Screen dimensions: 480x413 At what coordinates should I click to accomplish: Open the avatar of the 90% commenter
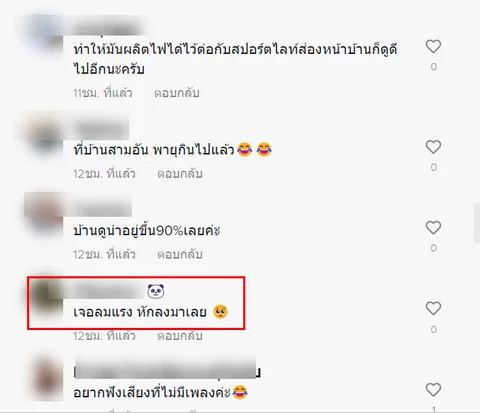point(45,215)
